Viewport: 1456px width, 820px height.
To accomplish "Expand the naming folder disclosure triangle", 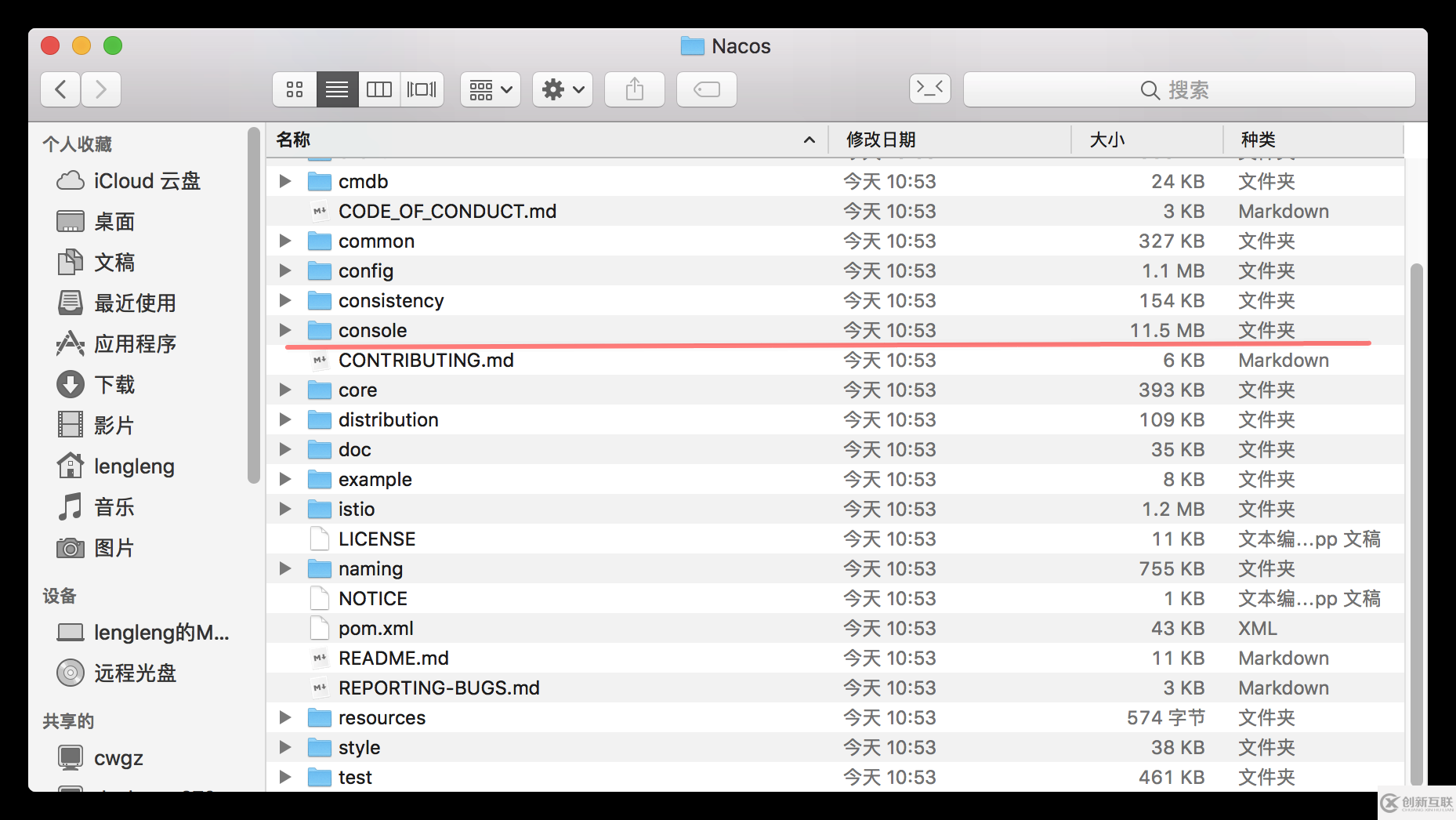I will 285,568.
